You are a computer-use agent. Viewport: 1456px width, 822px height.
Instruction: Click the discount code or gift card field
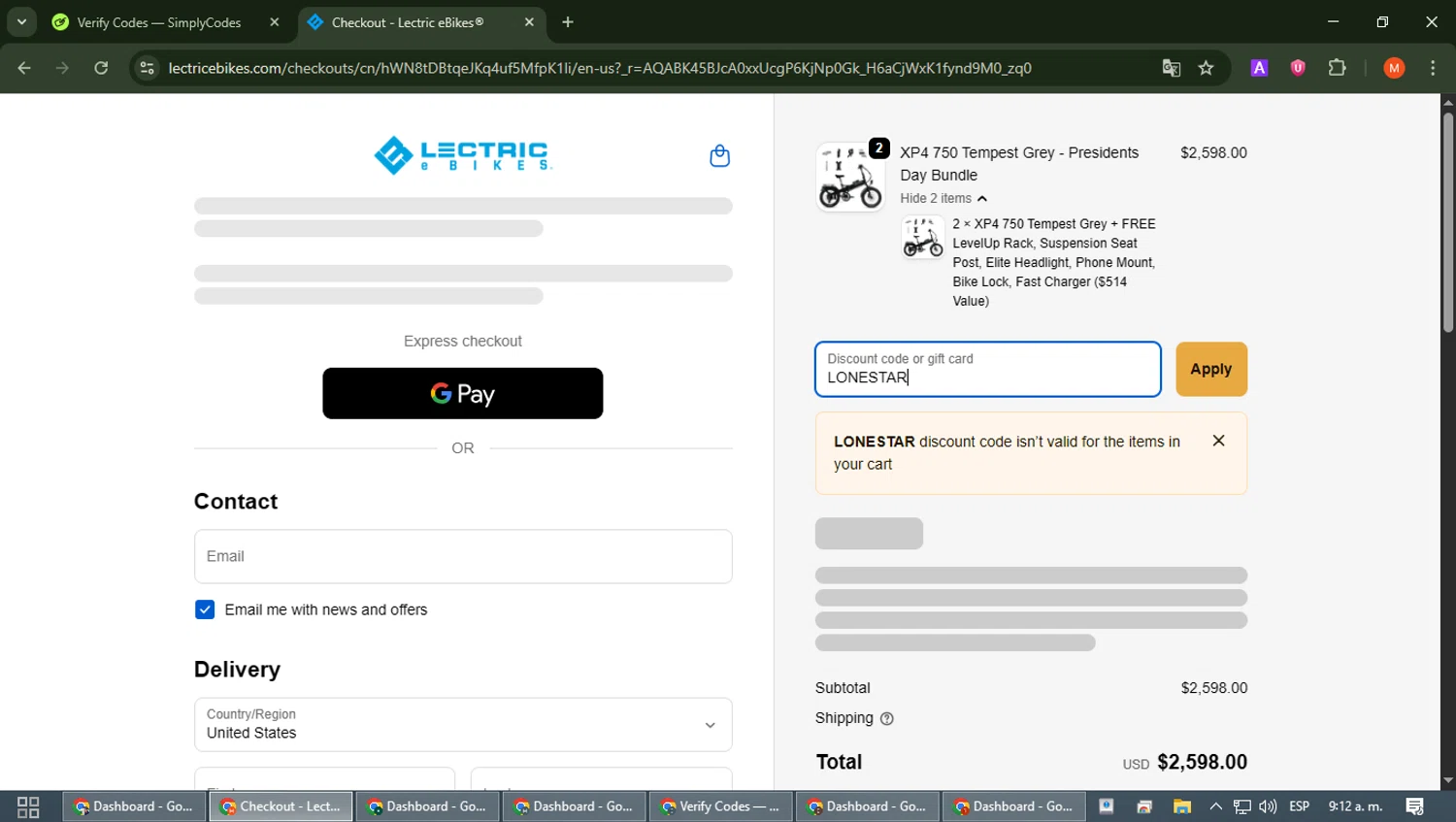[987, 369]
